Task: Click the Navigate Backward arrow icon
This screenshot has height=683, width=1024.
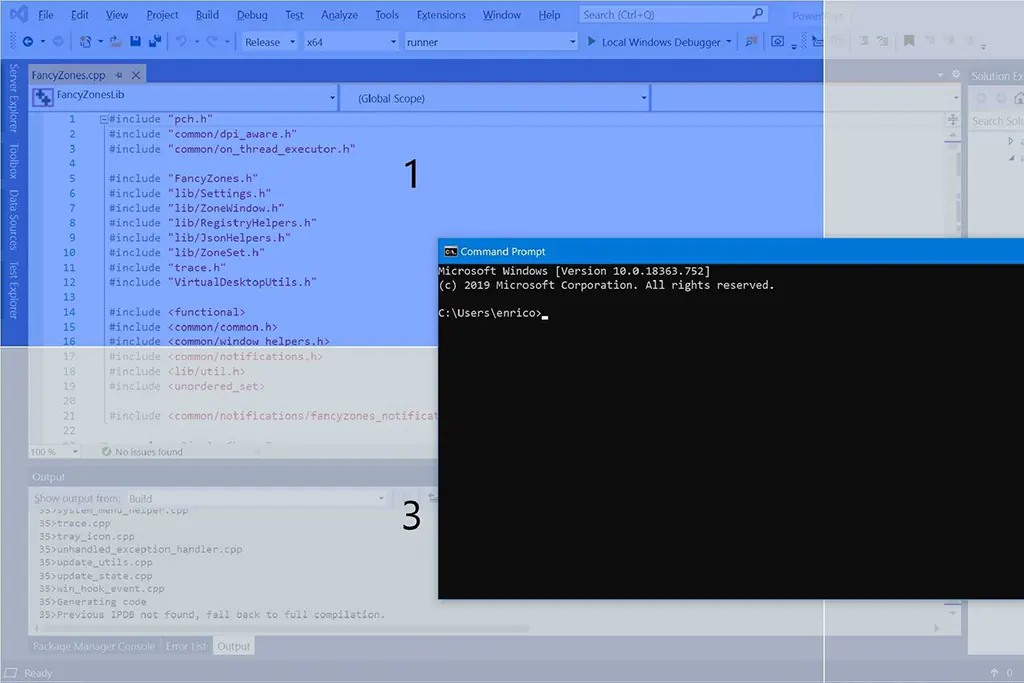Action: pos(27,41)
